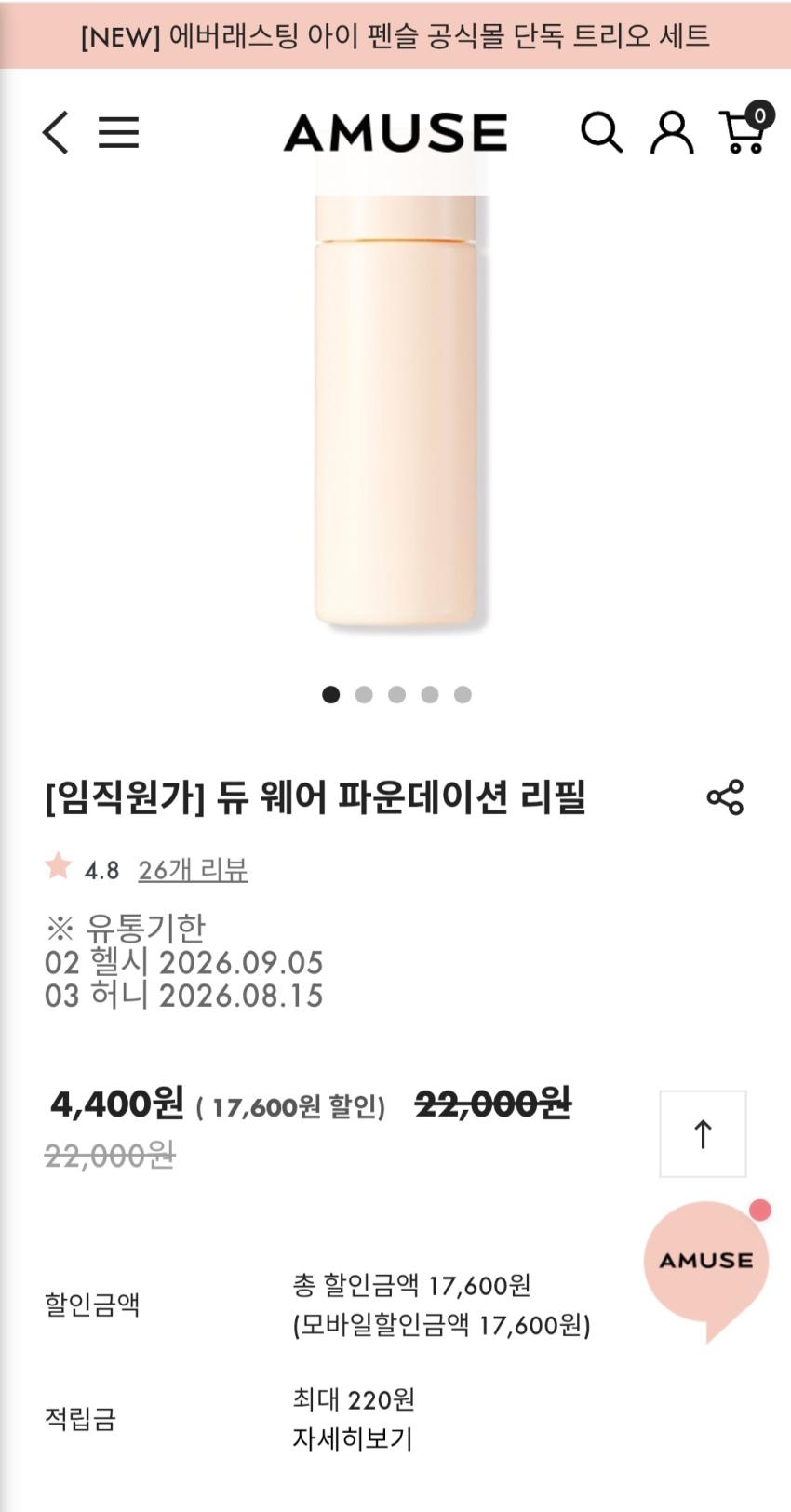The image size is (791, 1512).
Task: Open the 26개 리뷰 link
Action: click(x=193, y=870)
